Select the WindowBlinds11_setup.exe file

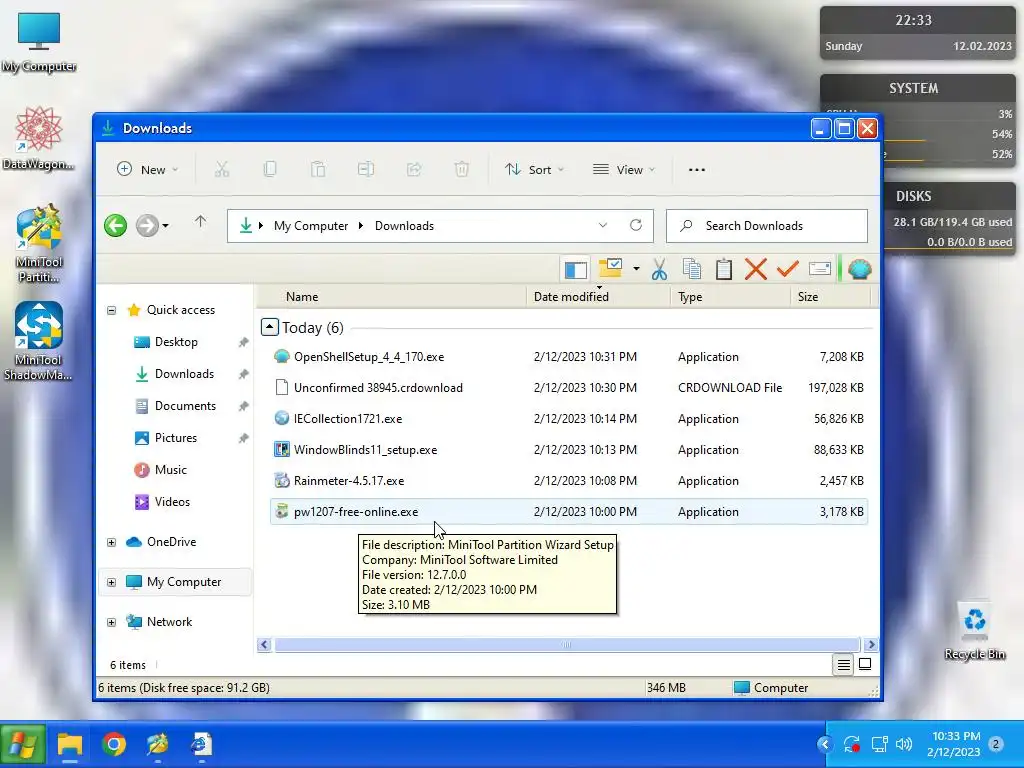pos(568,449)
